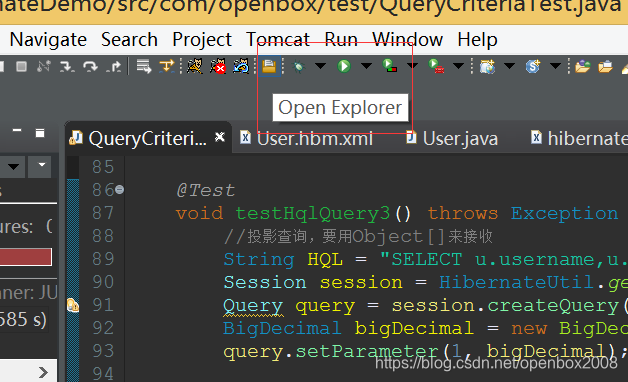Click the BigDecimal type on line 92
628x382 pixels.
pos(282,328)
